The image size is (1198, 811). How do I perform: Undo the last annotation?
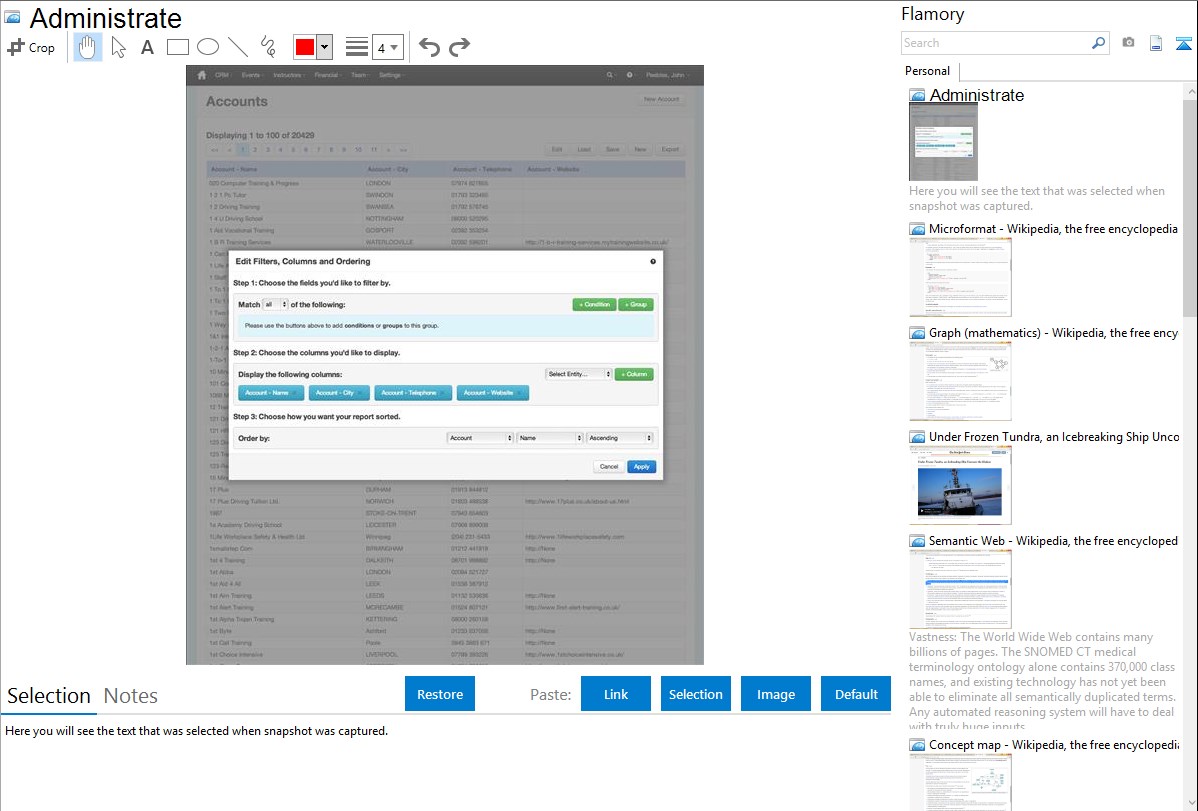click(x=429, y=47)
